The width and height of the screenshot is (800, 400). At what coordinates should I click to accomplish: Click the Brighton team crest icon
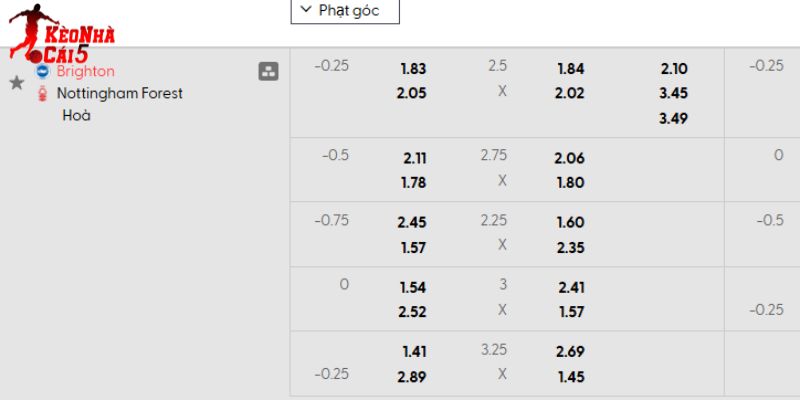click(x=42, y=72)
